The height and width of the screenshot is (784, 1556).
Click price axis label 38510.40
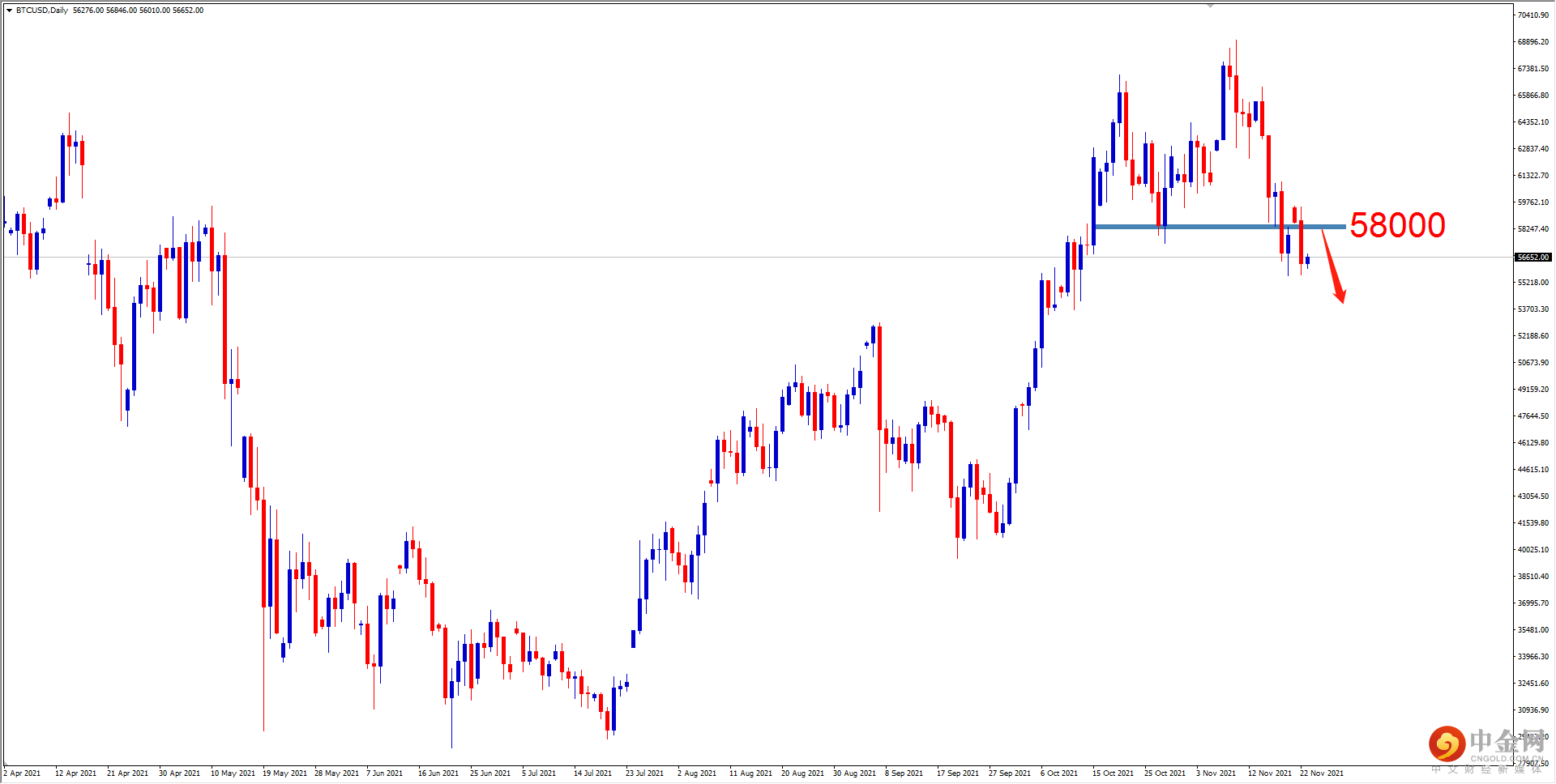pos(1533,577)
